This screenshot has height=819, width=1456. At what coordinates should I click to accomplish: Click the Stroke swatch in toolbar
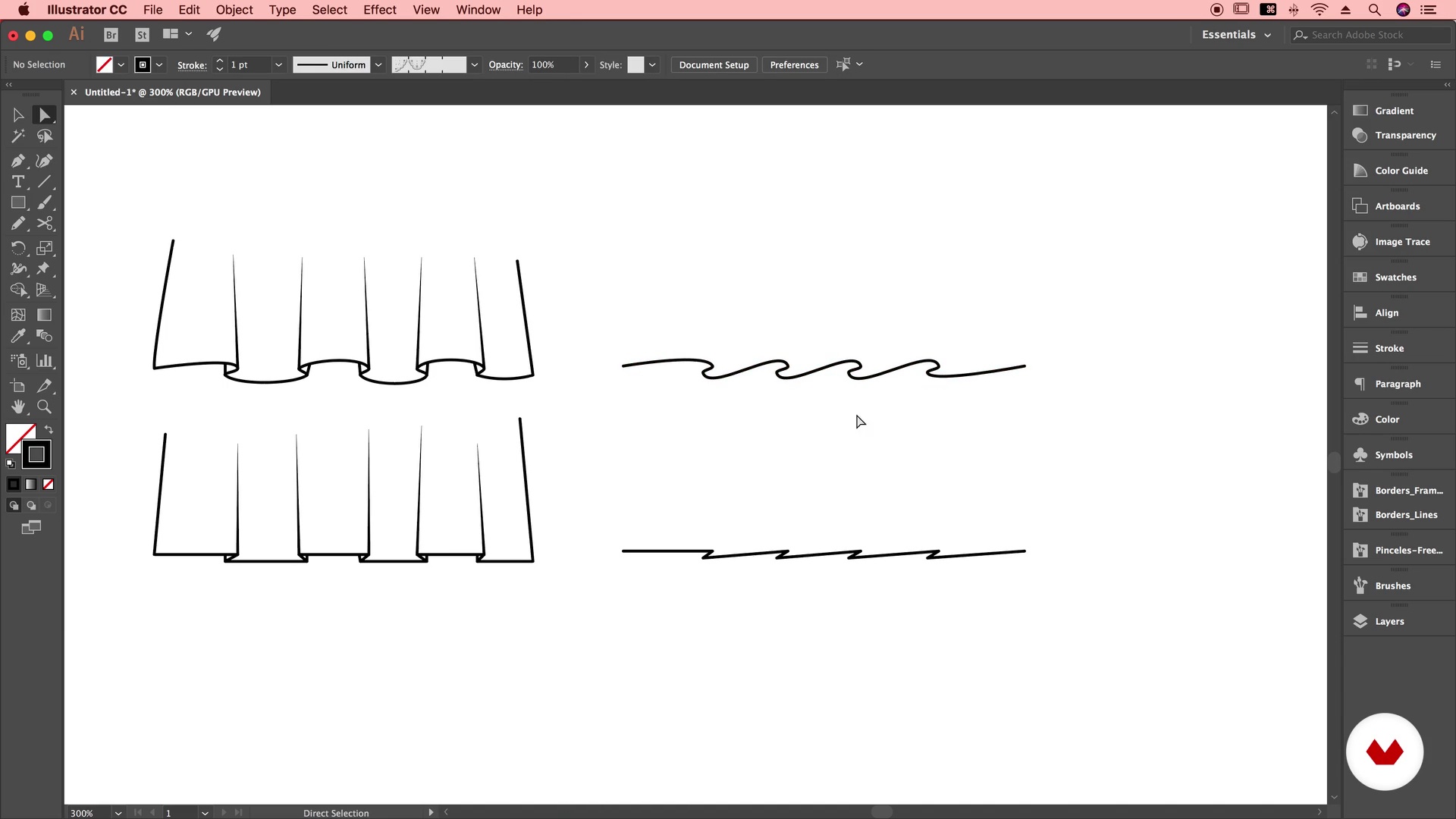tap(36, 455)
